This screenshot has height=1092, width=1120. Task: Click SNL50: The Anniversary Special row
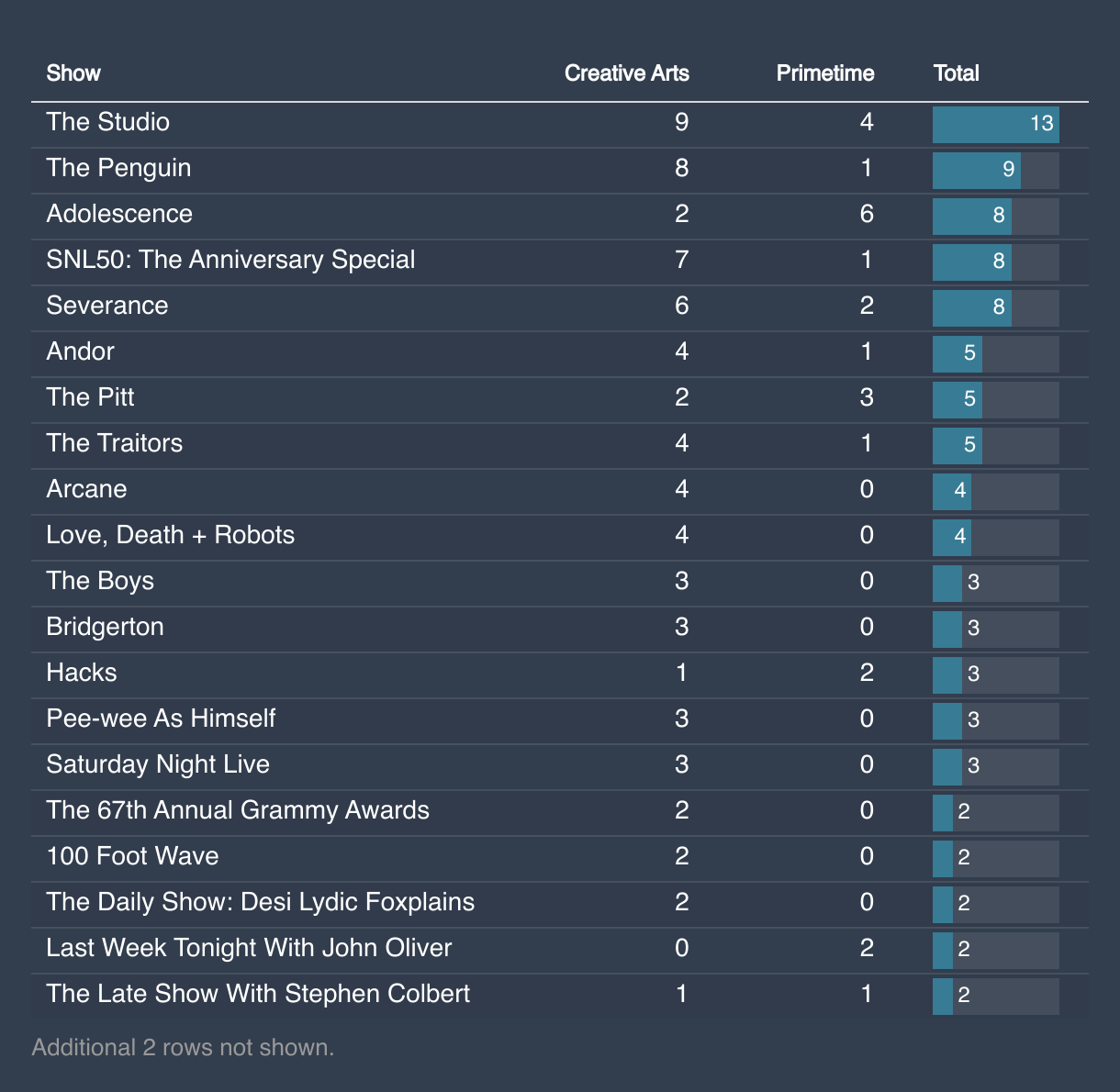(x=560, y=262)
